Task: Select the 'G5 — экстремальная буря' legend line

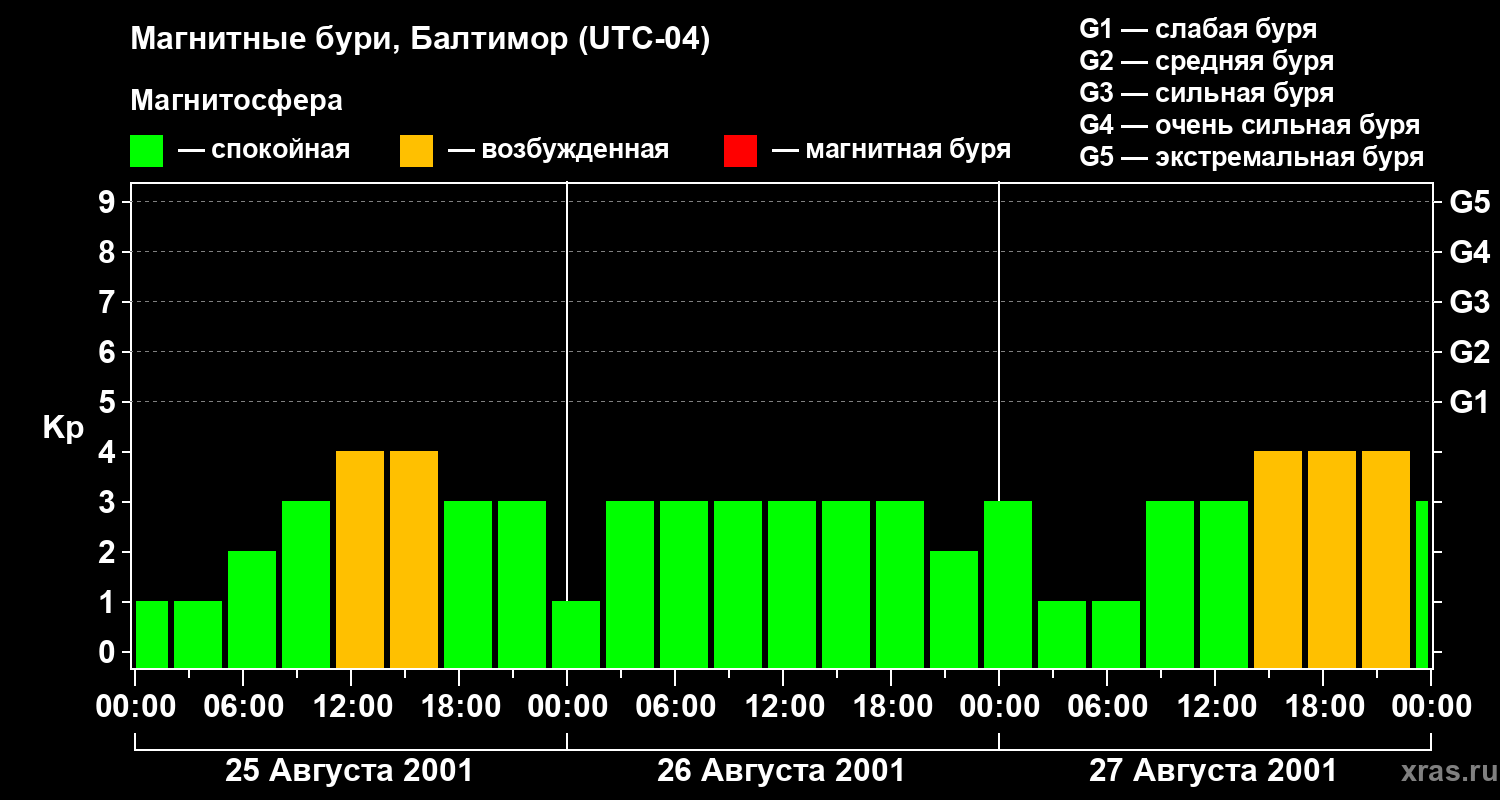Action: click(x=1252, y=157)
